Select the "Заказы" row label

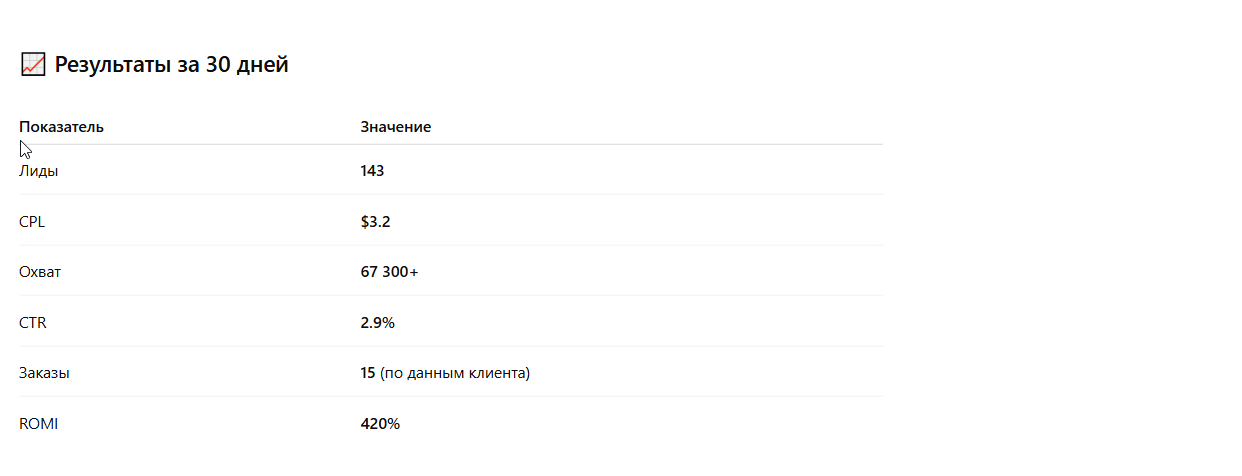pos(44,373)
